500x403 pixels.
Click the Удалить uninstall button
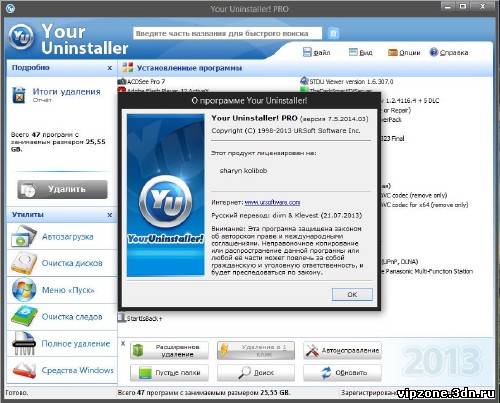coord(62,189)
